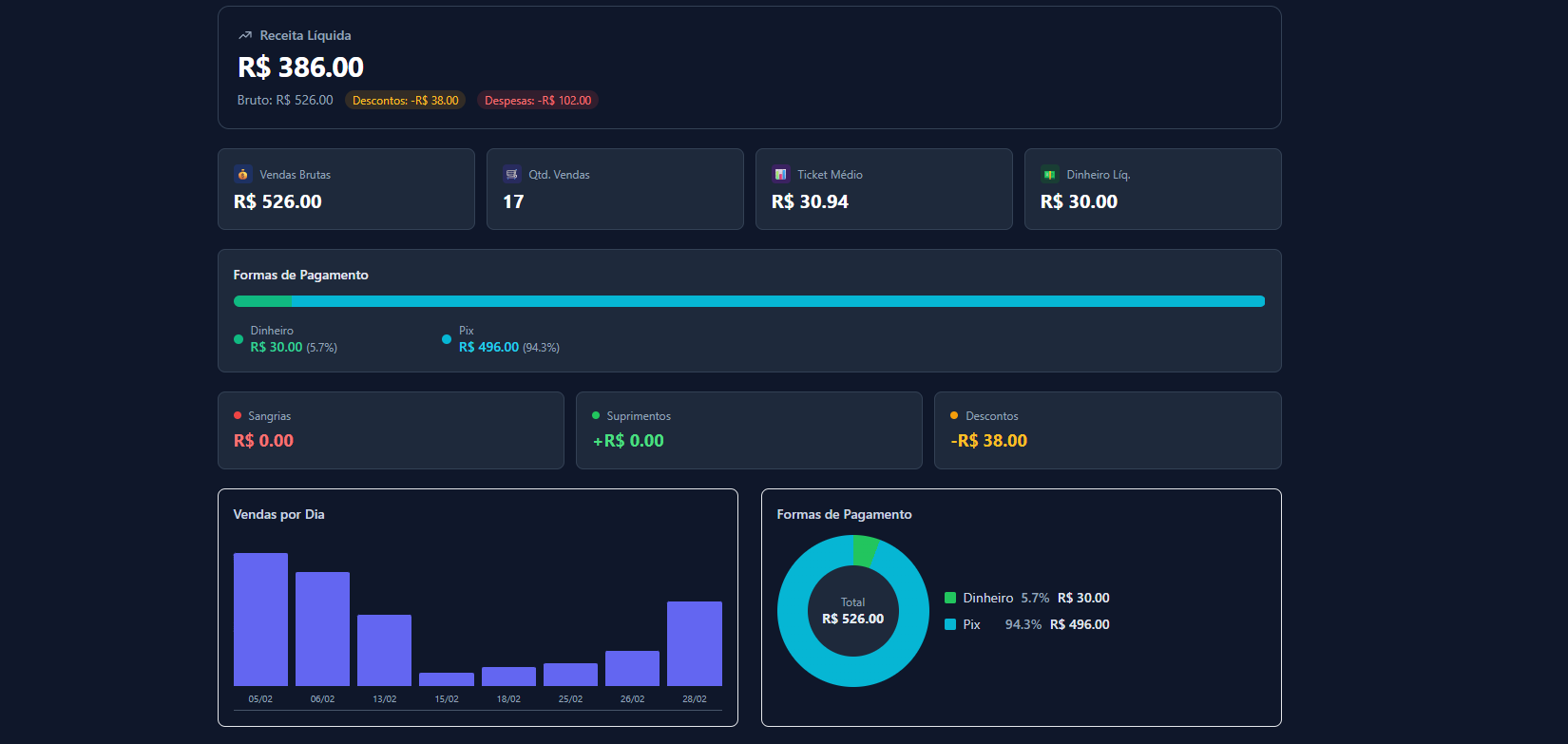Select the 28/02 bar in Vendas por Dia
The height and width of the screenshot is (744, 1568).
(695, 643)
